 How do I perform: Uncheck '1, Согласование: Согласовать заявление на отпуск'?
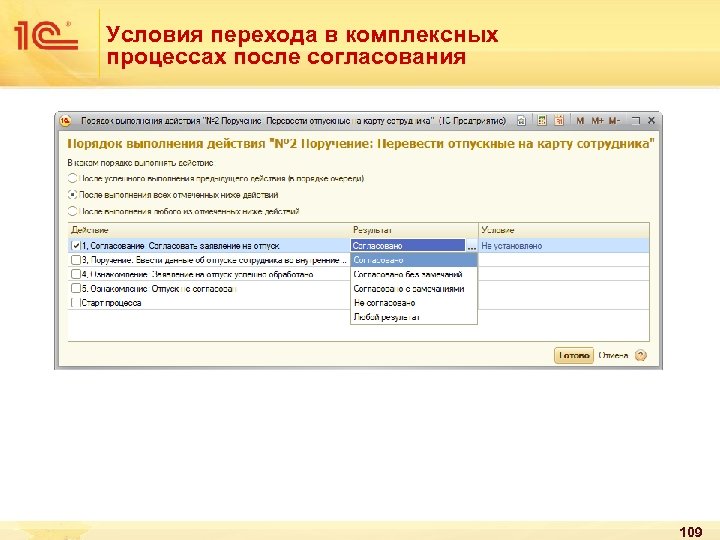pos(76,246)
